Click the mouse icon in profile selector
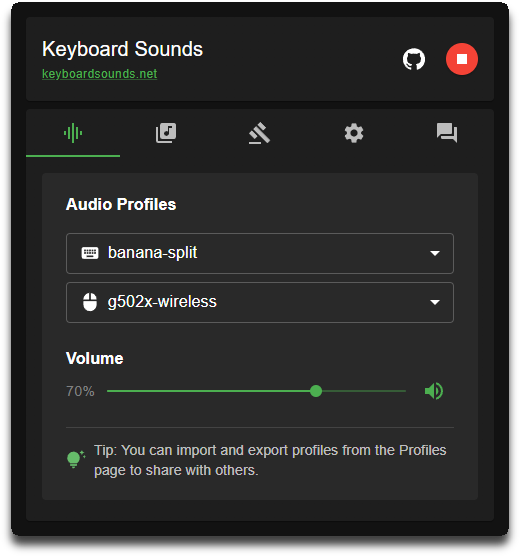Viewport: 520px width, 556px height. 90,302
